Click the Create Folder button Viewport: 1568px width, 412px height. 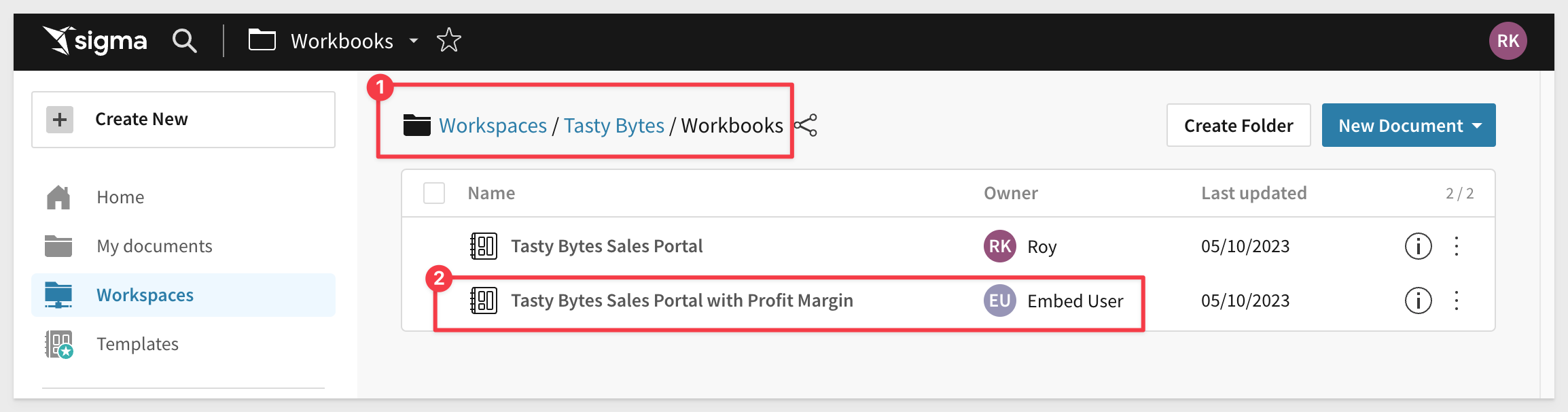coord(1238,125)
